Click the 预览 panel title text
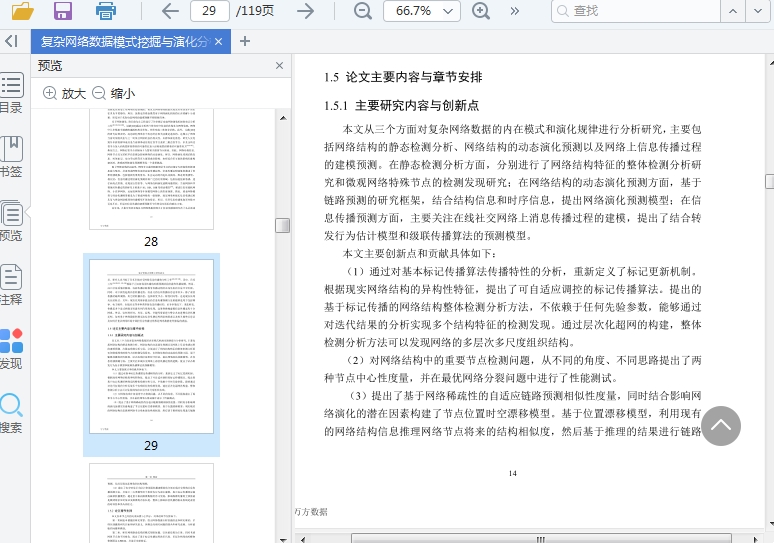The image size is (774, 543). tap(50, 65)
